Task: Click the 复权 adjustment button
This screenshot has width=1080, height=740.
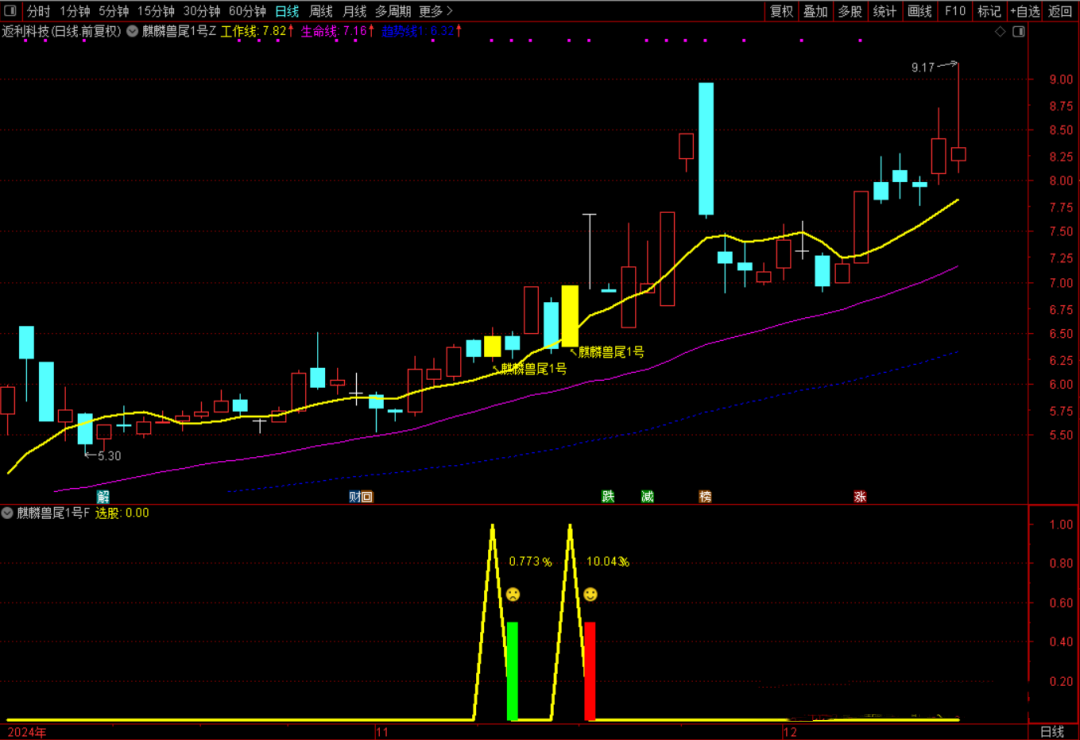Action: [781, 12]
